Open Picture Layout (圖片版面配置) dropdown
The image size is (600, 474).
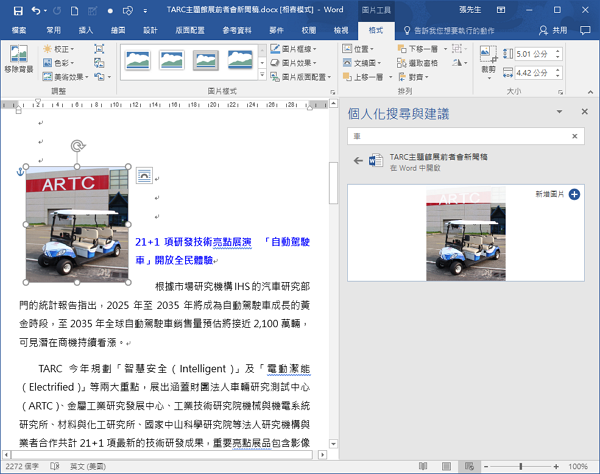tap(301, 77)
